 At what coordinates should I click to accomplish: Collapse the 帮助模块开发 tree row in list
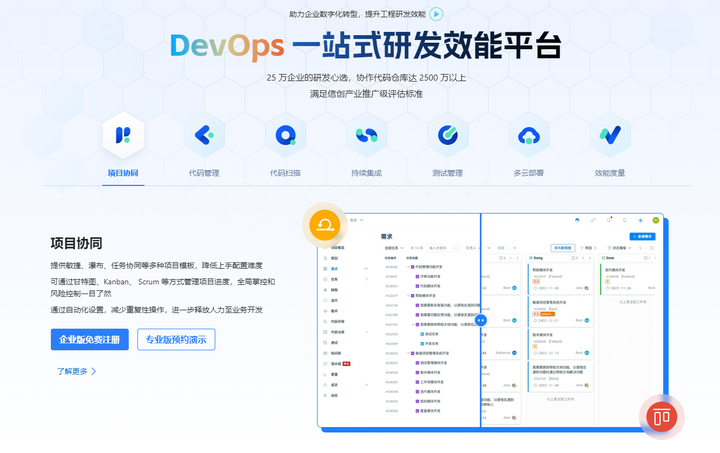408,296
